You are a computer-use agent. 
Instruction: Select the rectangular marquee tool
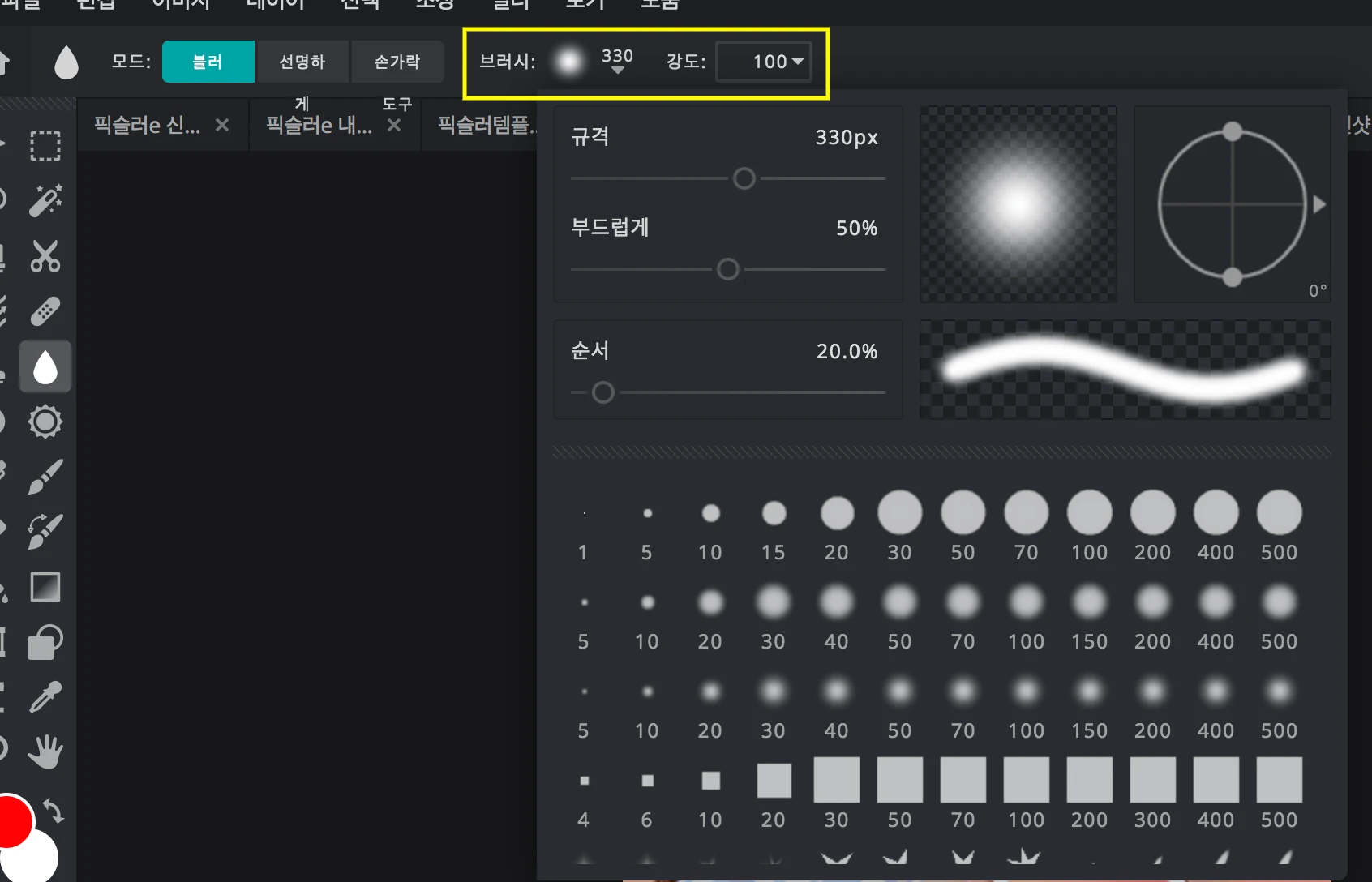pyautogui.click(x=45, y=145)
